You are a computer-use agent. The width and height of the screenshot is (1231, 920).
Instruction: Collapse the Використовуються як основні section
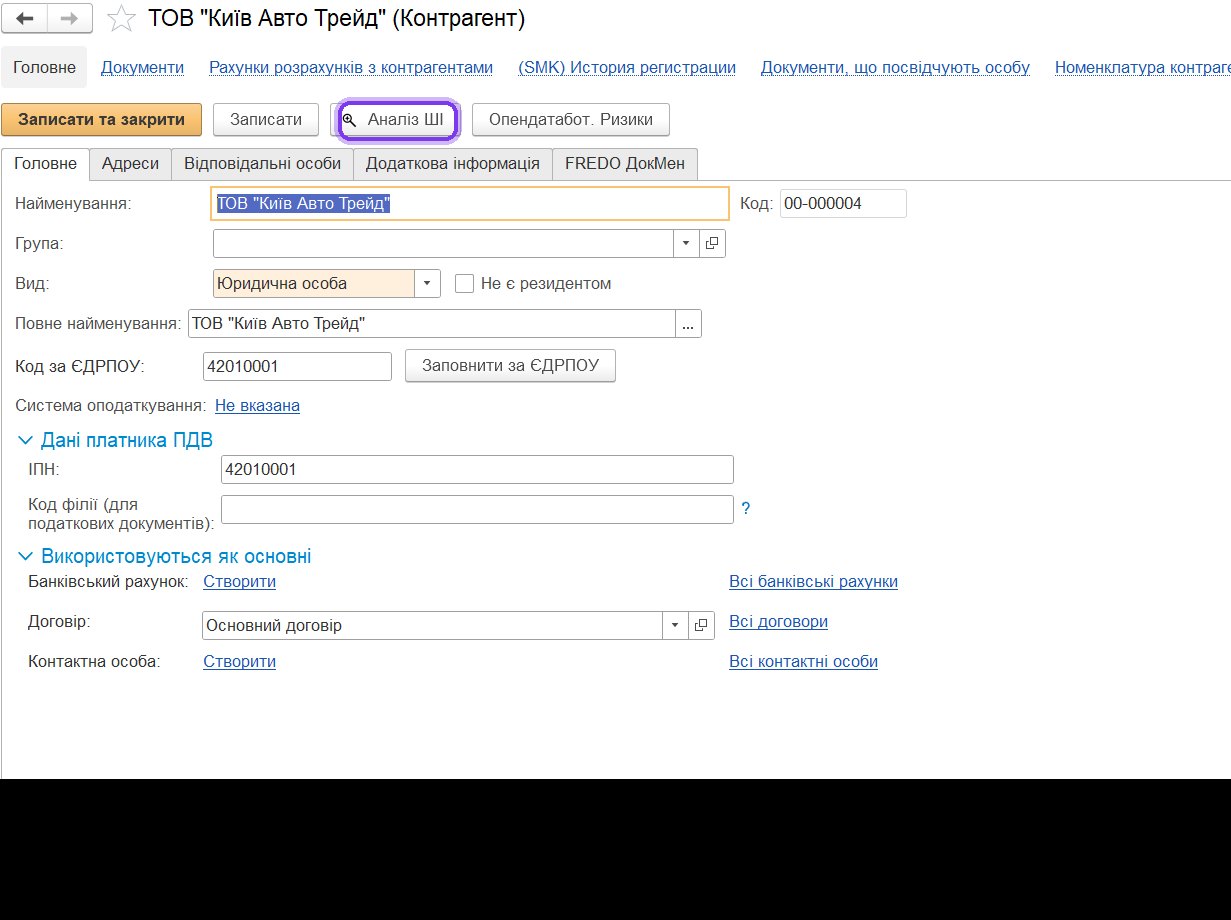[25, 557]
